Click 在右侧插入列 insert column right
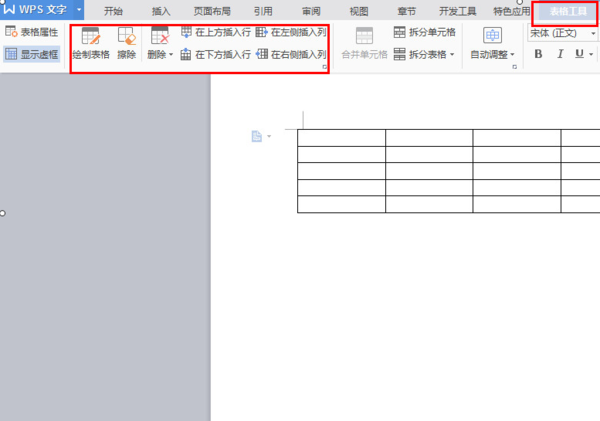This screenshot has height=421, width=600. coord(291,54)
